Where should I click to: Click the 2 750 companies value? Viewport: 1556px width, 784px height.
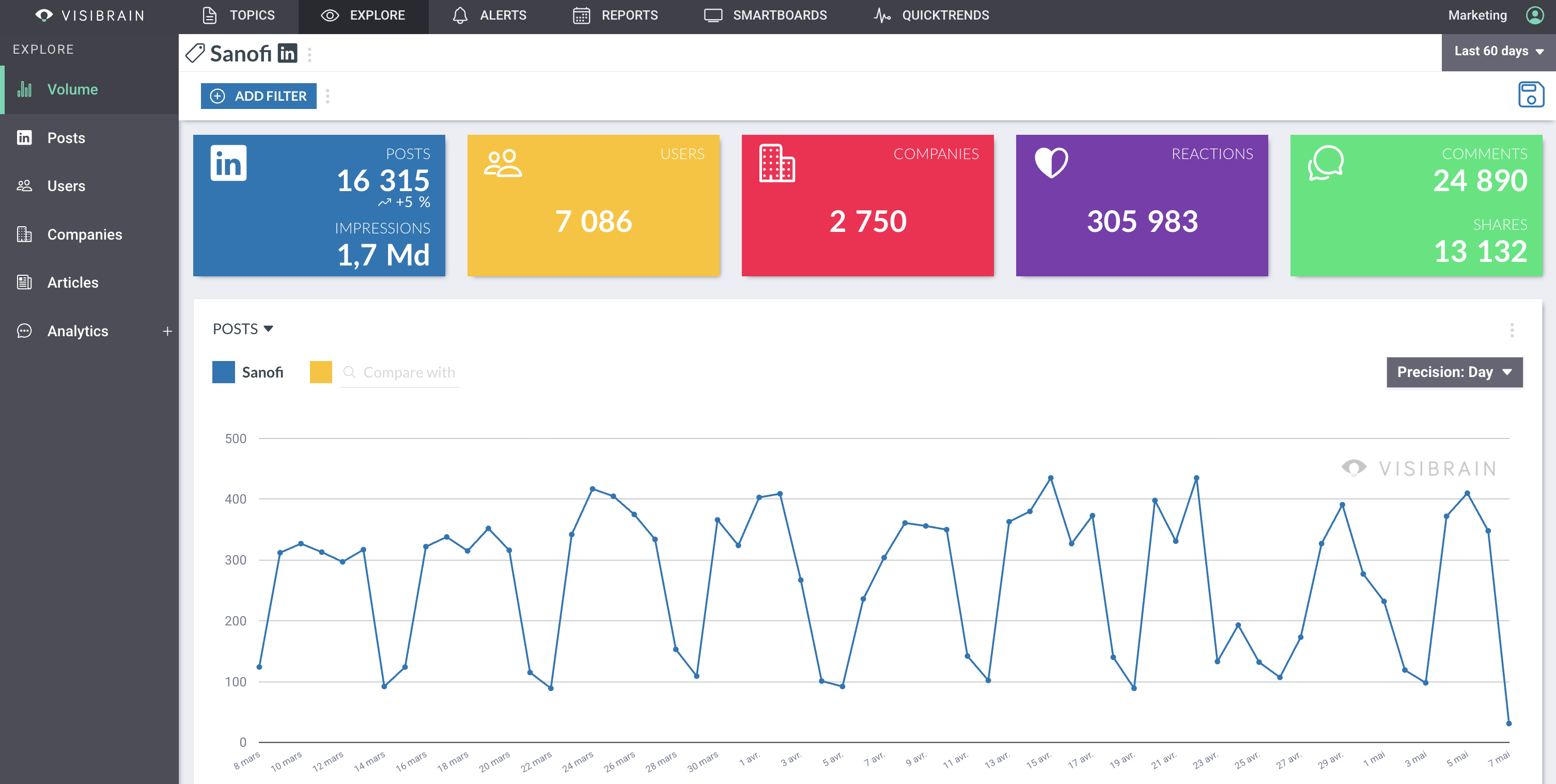[x=867, y=221]
